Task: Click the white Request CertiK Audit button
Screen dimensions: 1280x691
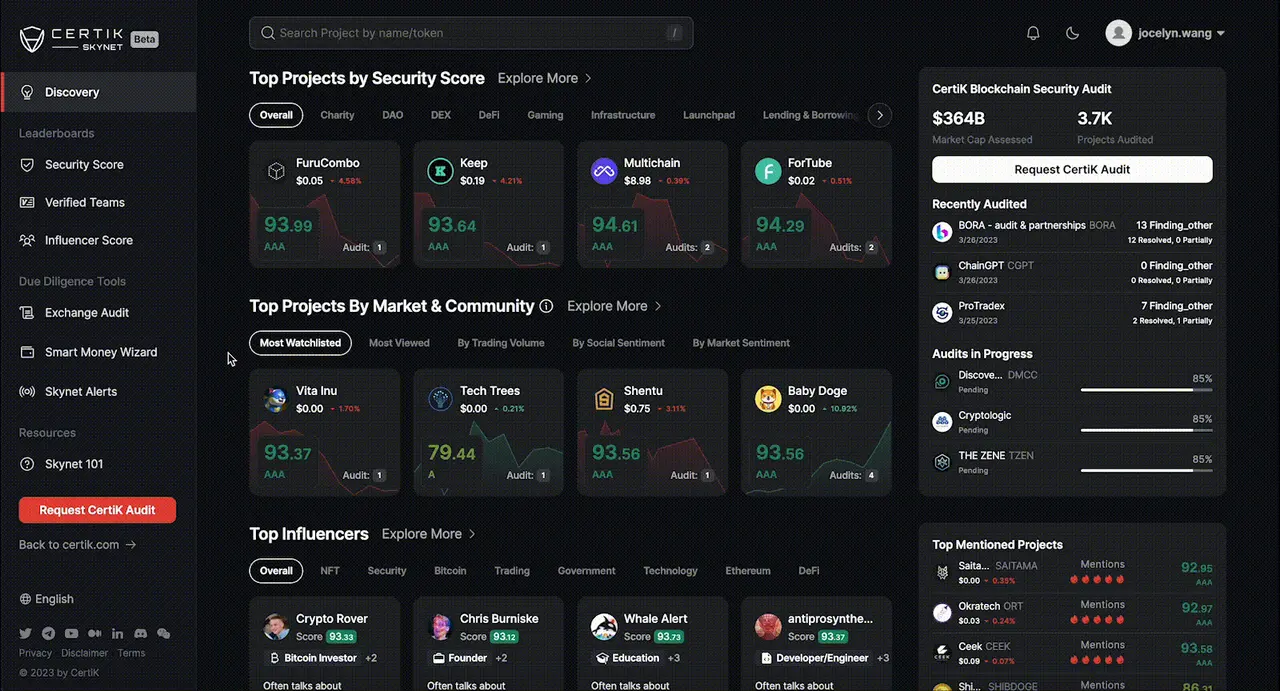Action: [x=1072, y=169]
